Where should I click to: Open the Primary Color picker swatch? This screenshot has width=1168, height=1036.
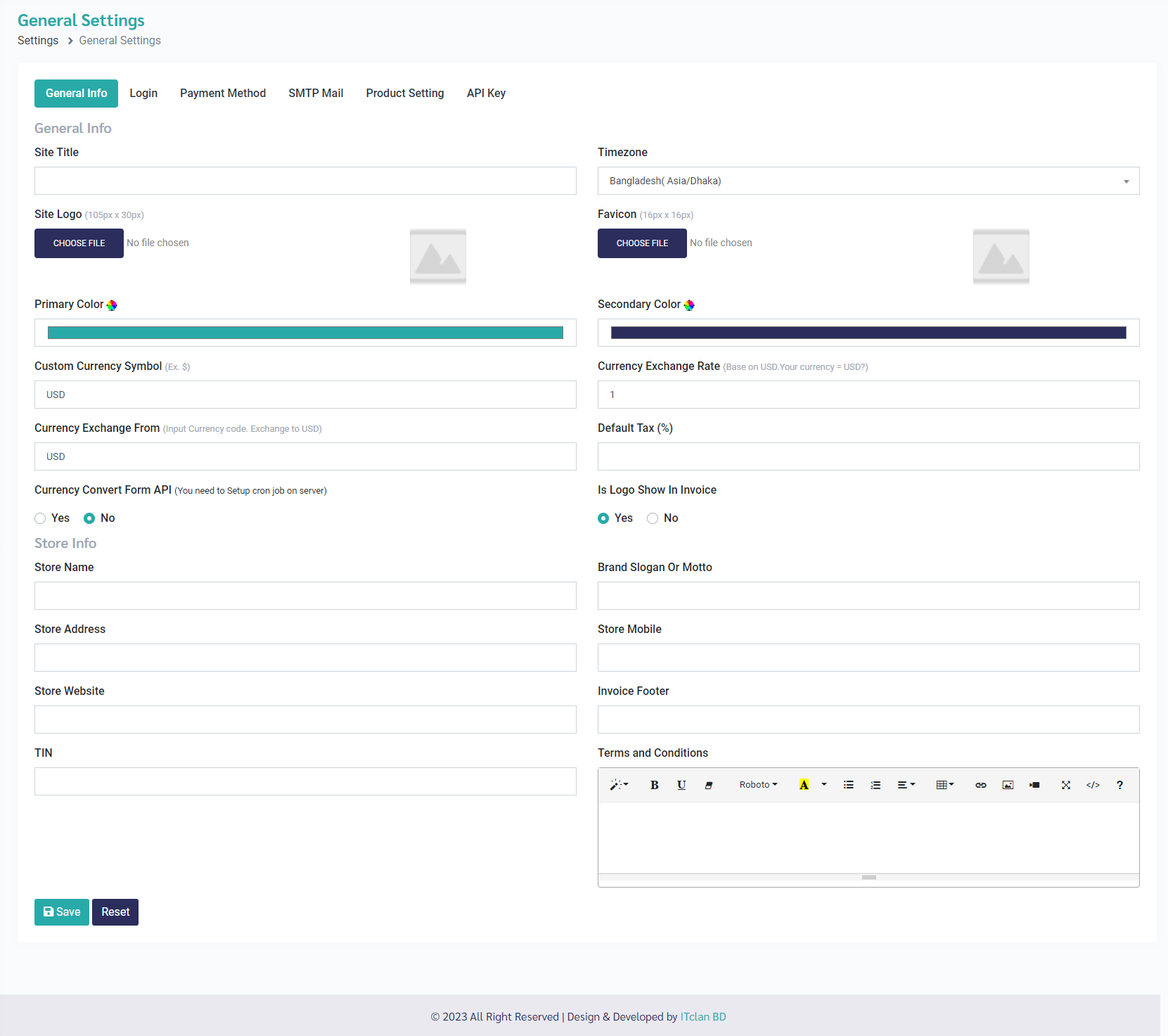coord(305,333)
